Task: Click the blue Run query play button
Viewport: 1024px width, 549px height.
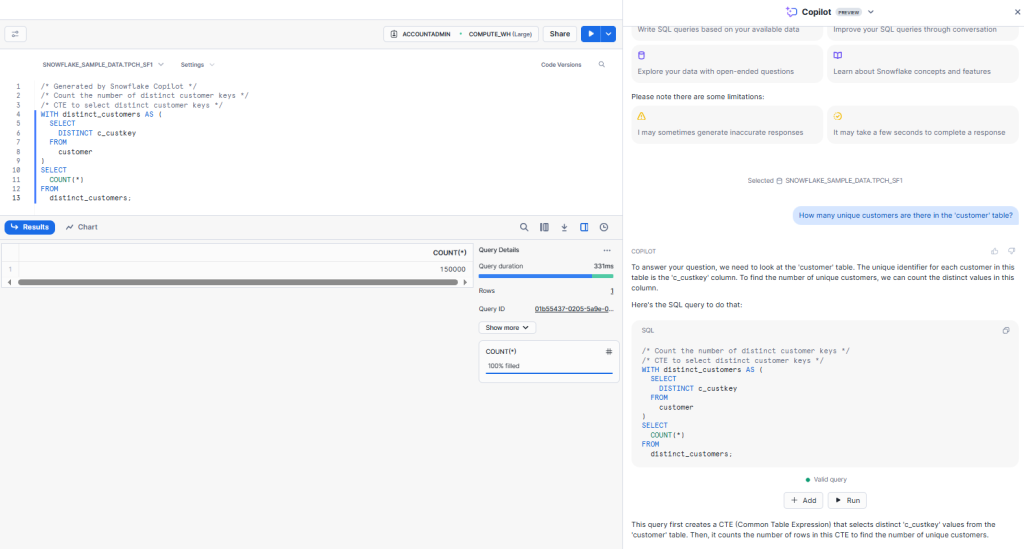Action: pyautogui.click(x=591, y=34)
